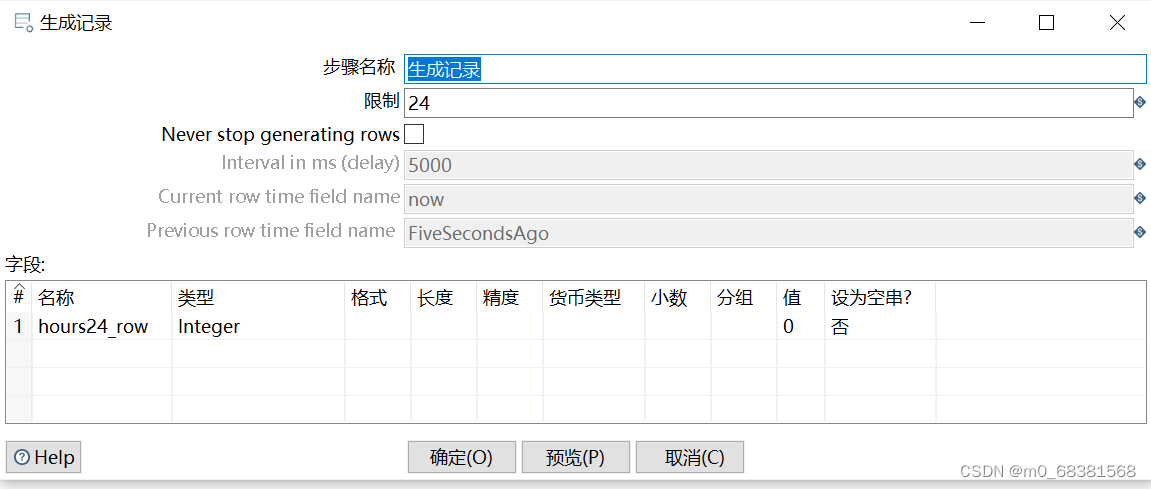This screenshot has width=1151, height=489.
Task: Click the 步骤名称 input field
Action: coord(774,69)
